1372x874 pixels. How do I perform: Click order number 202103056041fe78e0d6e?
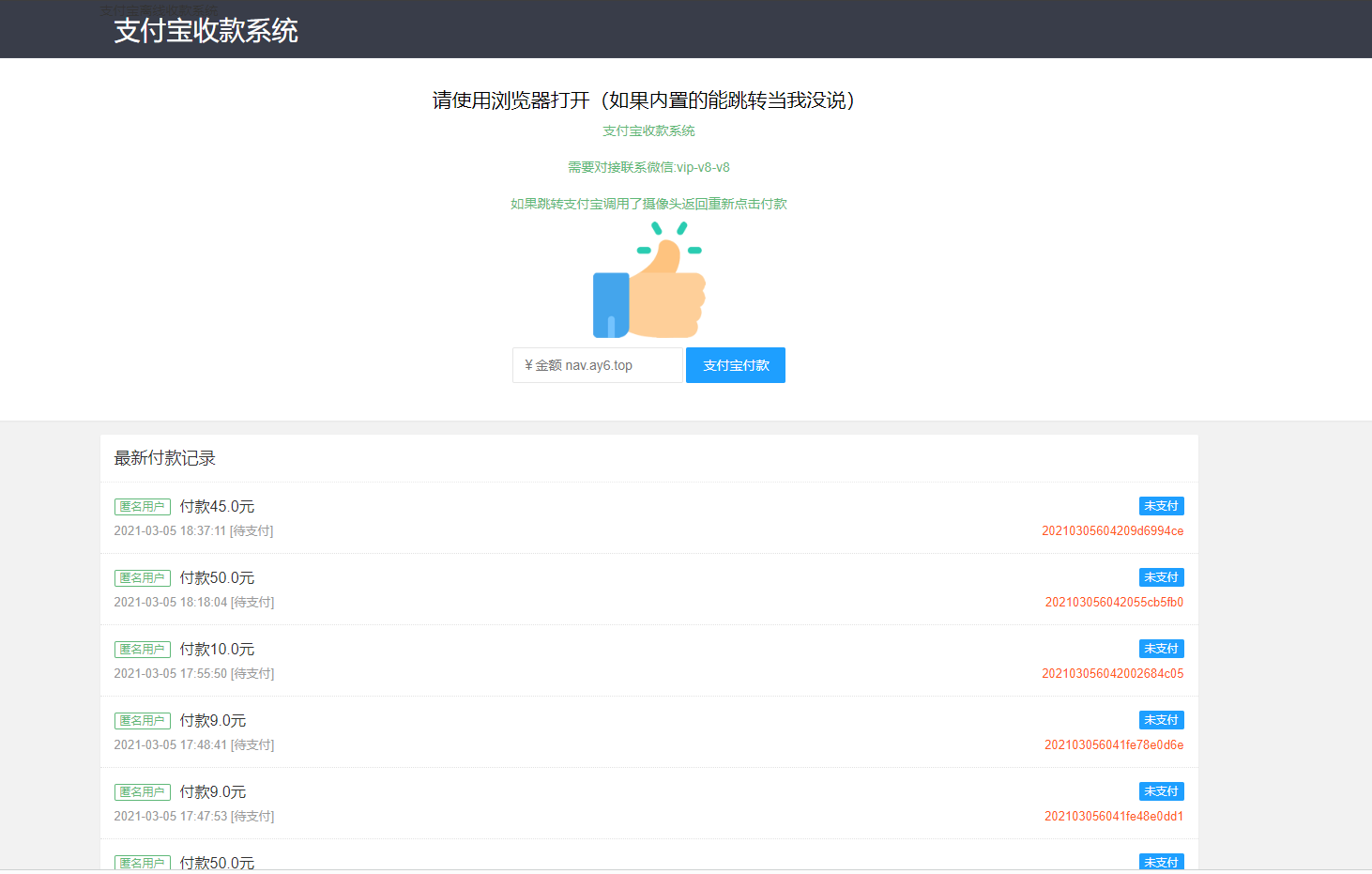1114,745
